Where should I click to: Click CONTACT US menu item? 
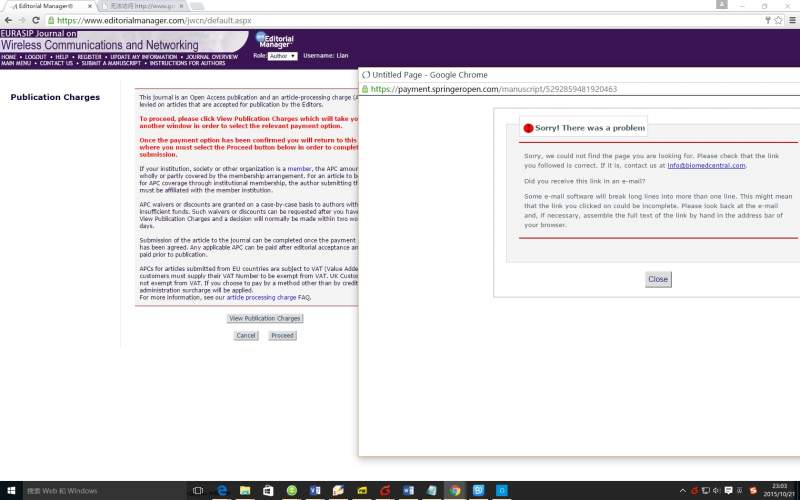coord(56,63)
